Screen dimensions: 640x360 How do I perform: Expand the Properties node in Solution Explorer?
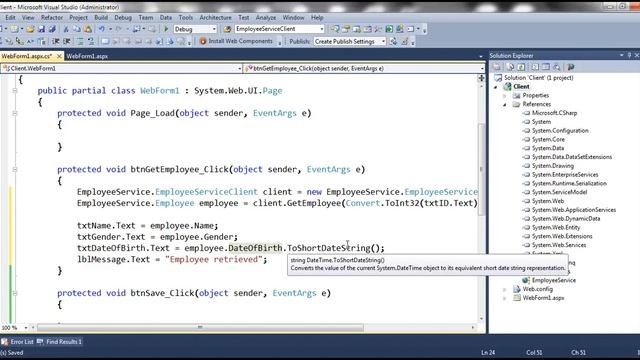point(504,96)
